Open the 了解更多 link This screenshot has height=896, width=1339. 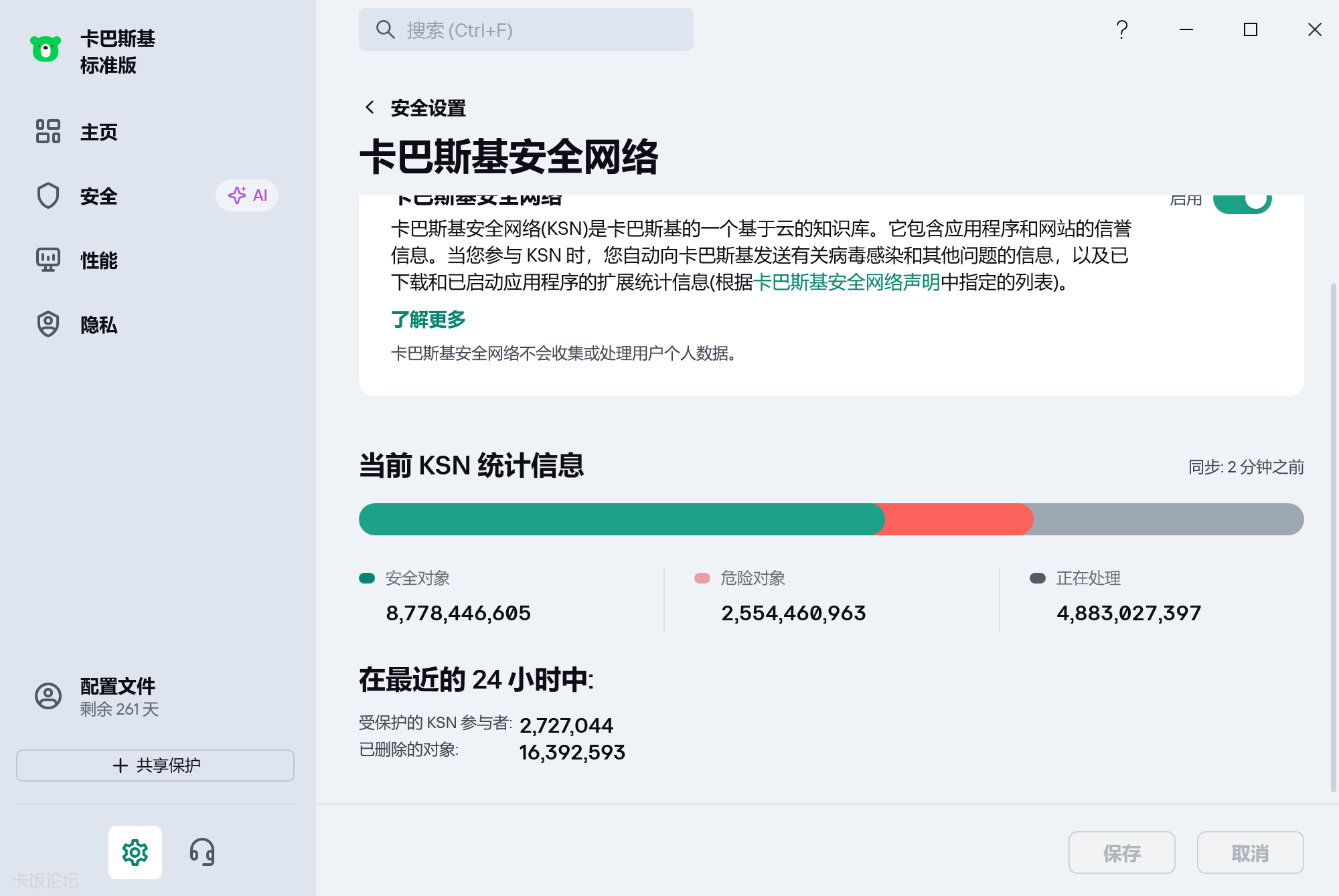428,319
